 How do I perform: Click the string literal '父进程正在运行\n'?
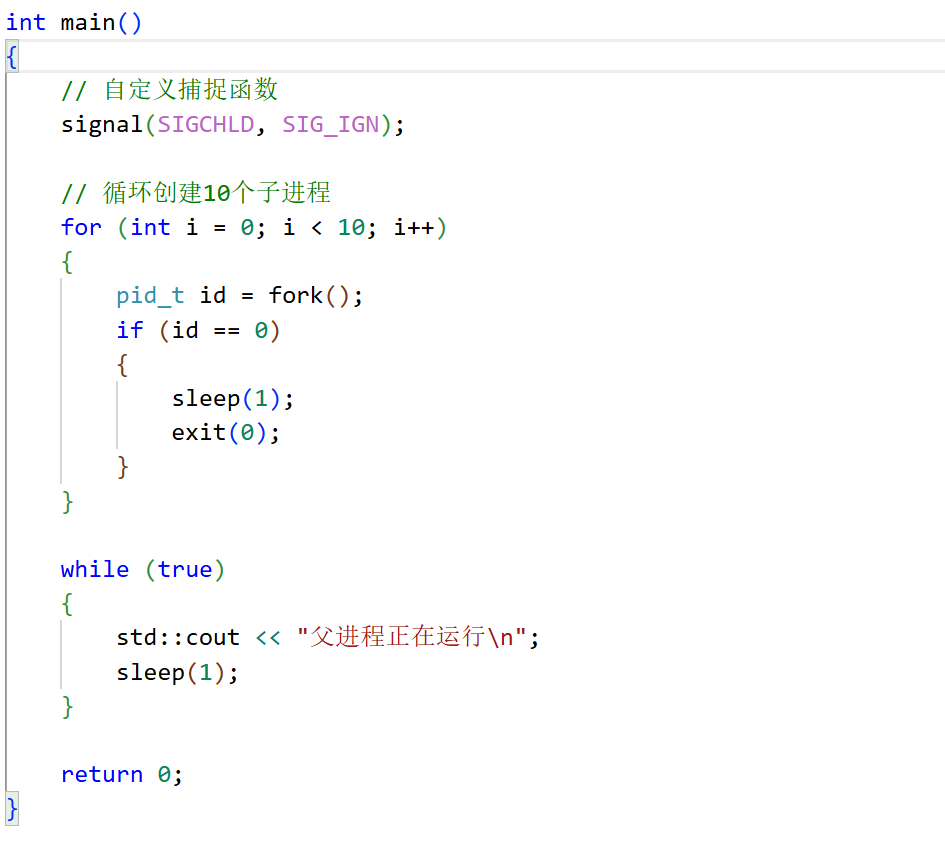pos(412,637)
